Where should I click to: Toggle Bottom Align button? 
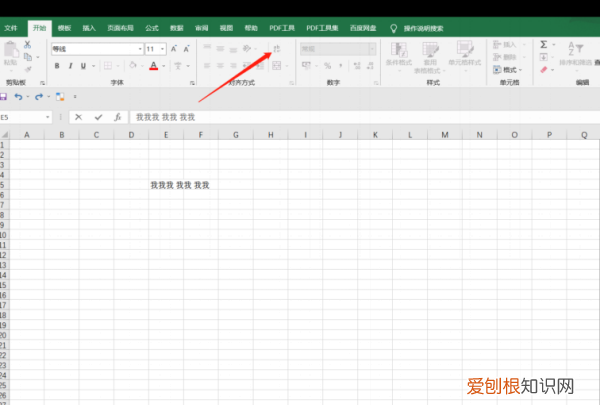233,48
